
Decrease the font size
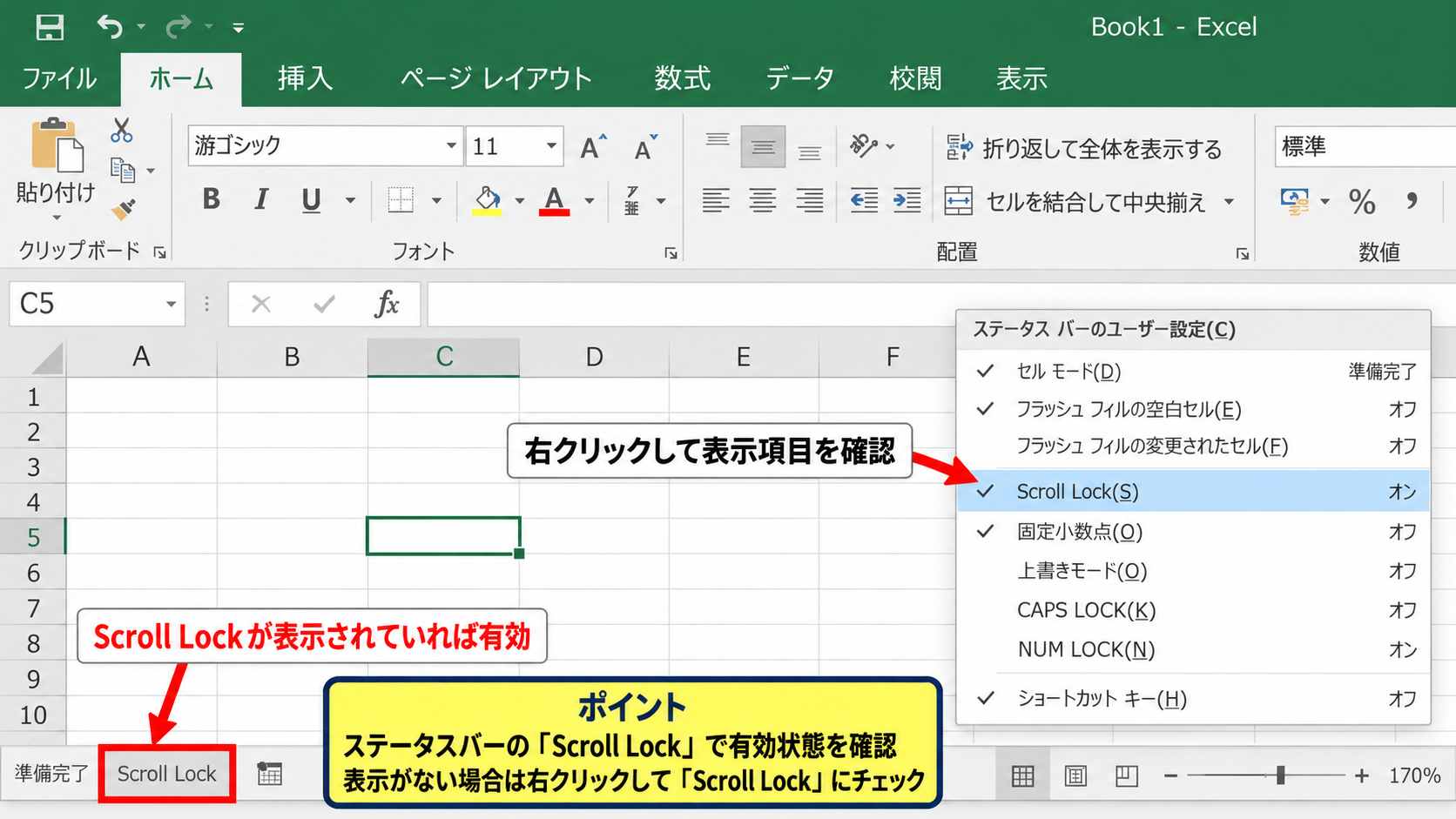pyautogui.click(x=645, y=147)
